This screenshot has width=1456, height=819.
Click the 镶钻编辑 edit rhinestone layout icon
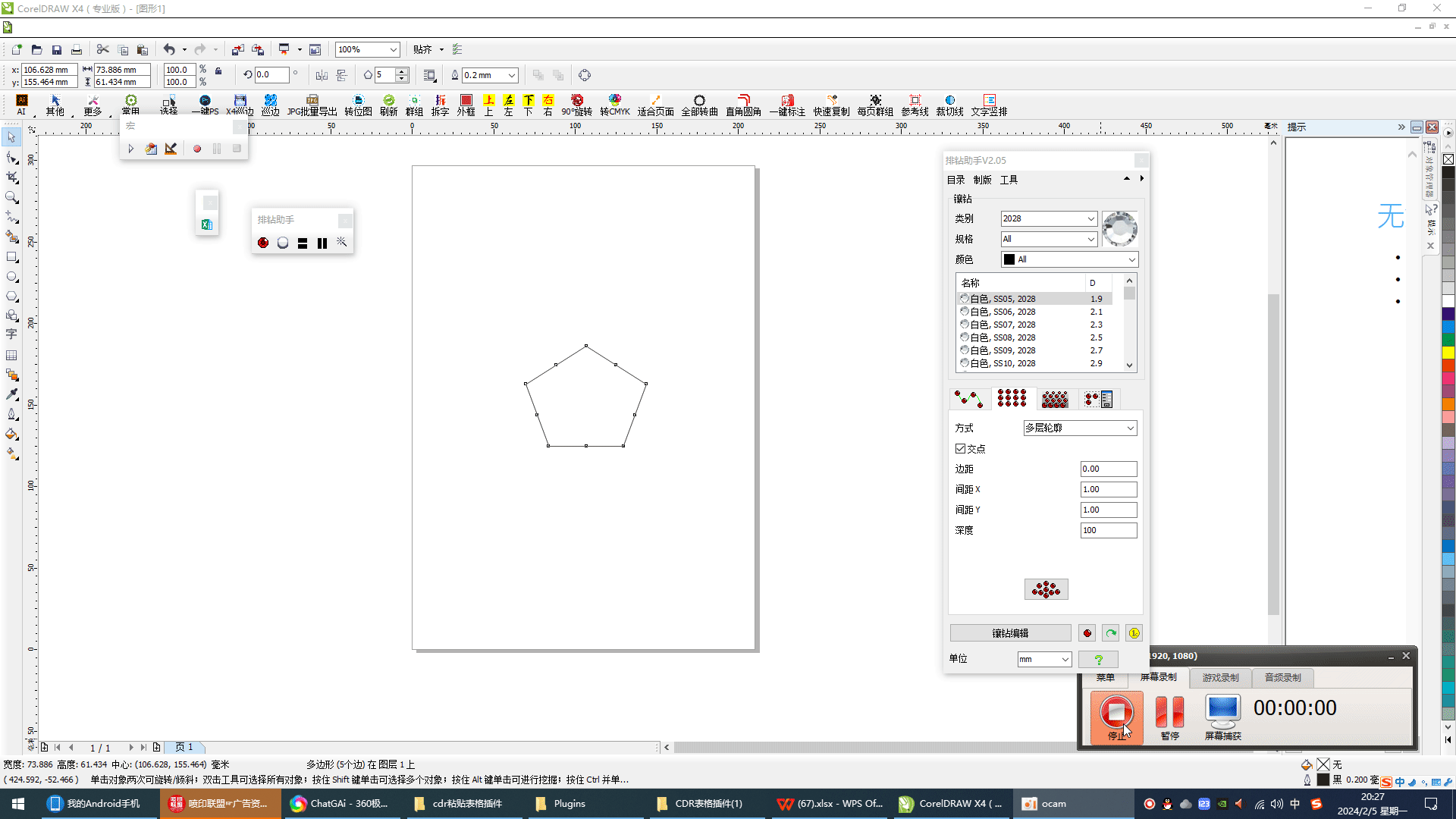pyautogui.click(x=1010, y=632)
